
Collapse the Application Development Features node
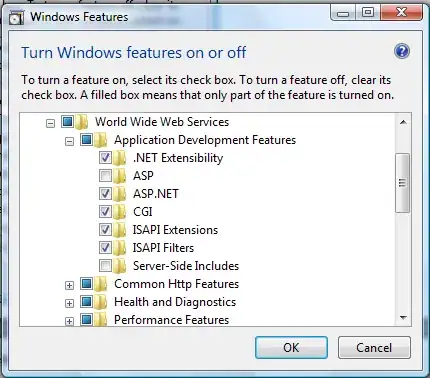pyautogui.click(x=69, y=142)
